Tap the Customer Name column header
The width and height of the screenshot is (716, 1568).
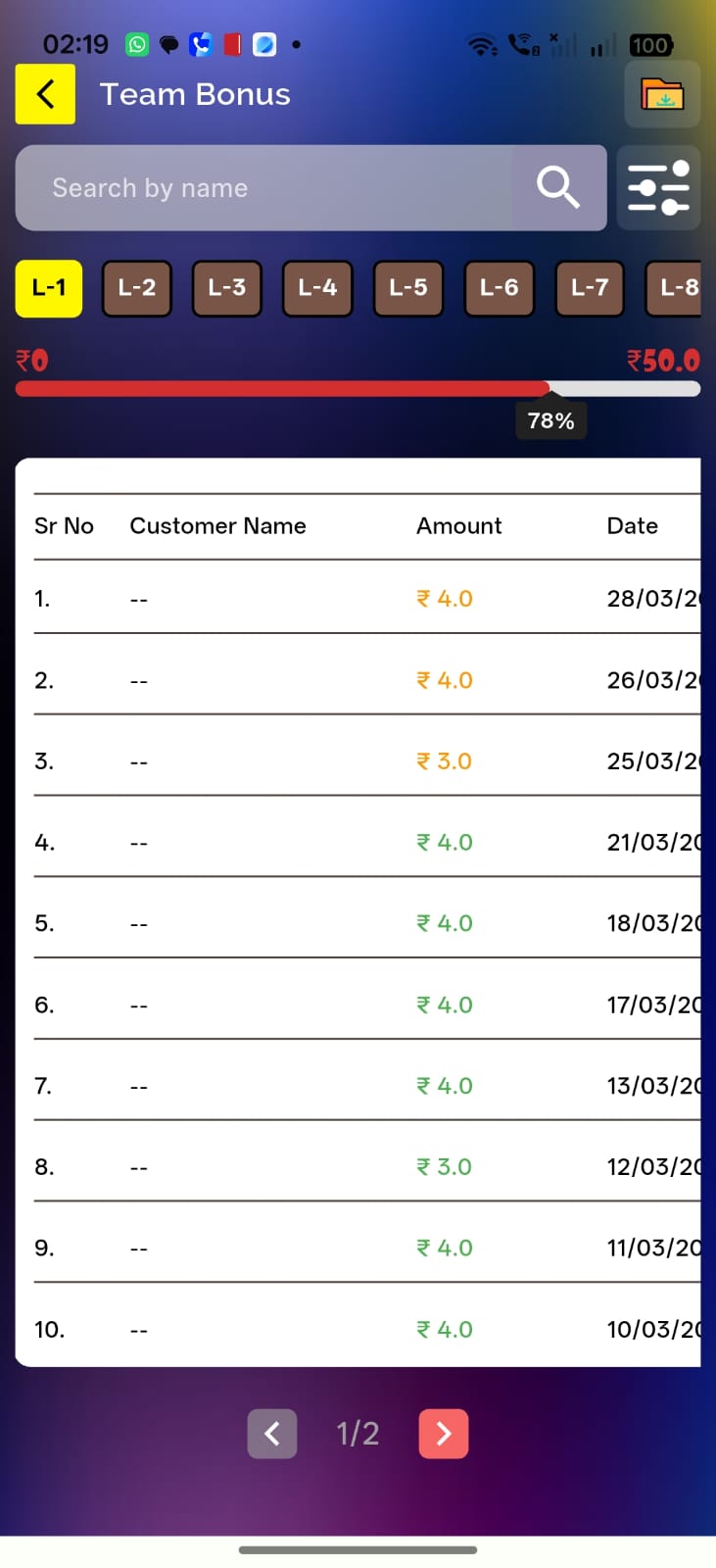tap(217, 526)
